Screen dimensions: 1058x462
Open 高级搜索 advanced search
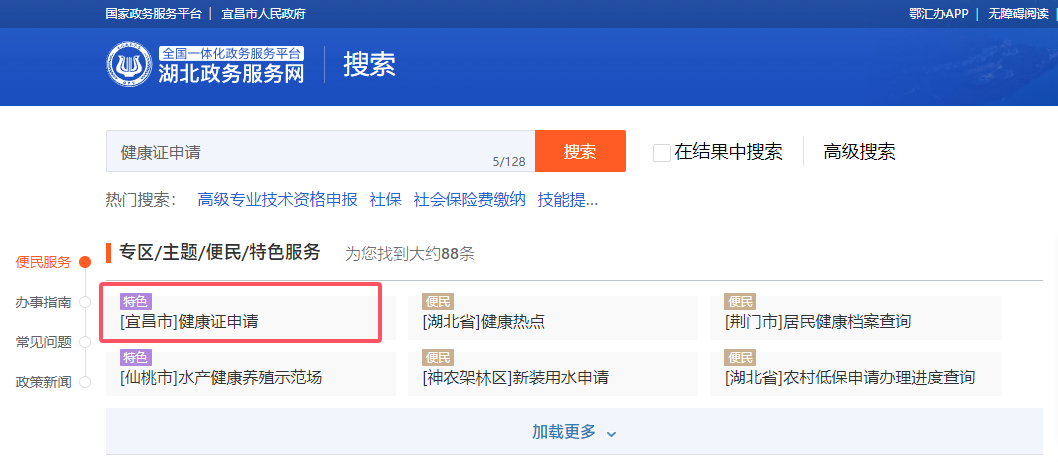pos(859,152)
